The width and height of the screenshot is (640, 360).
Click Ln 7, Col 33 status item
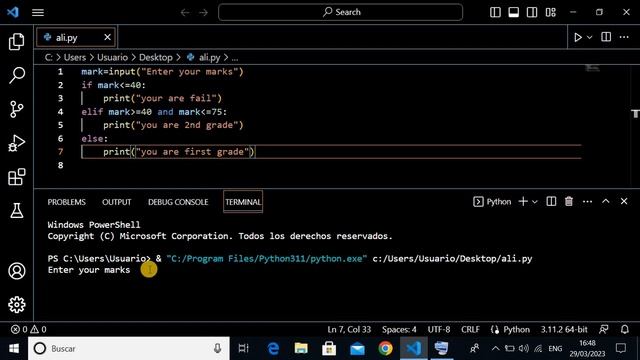(349, 329)
